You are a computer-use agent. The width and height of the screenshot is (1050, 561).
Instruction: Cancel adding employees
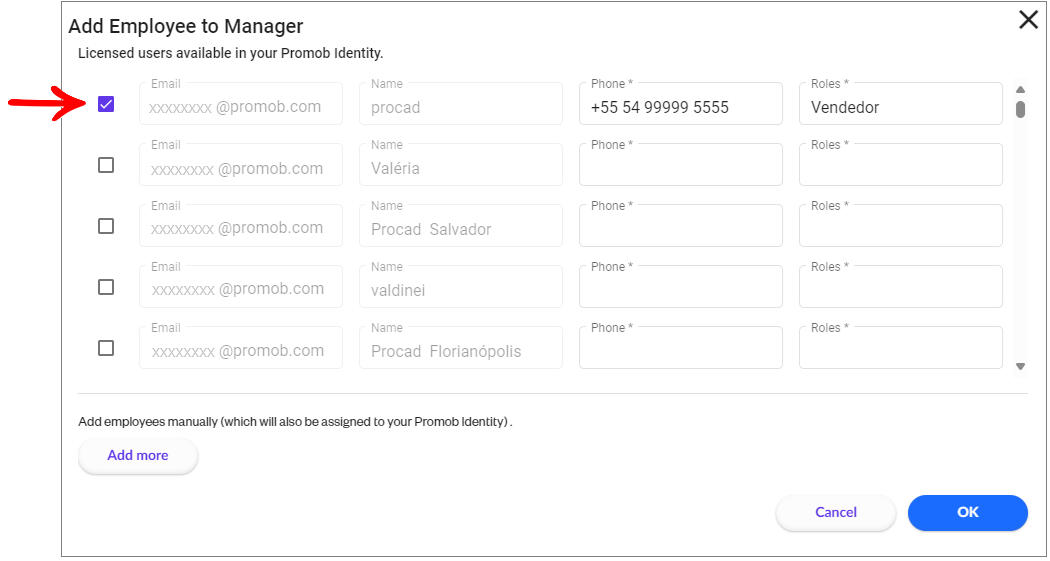(x=836, y=513)
